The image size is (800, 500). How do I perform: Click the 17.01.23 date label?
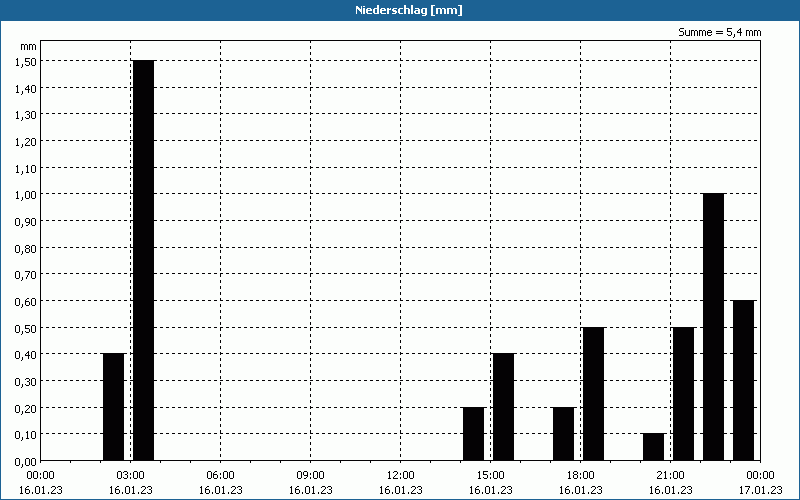(x=760, y=490)
